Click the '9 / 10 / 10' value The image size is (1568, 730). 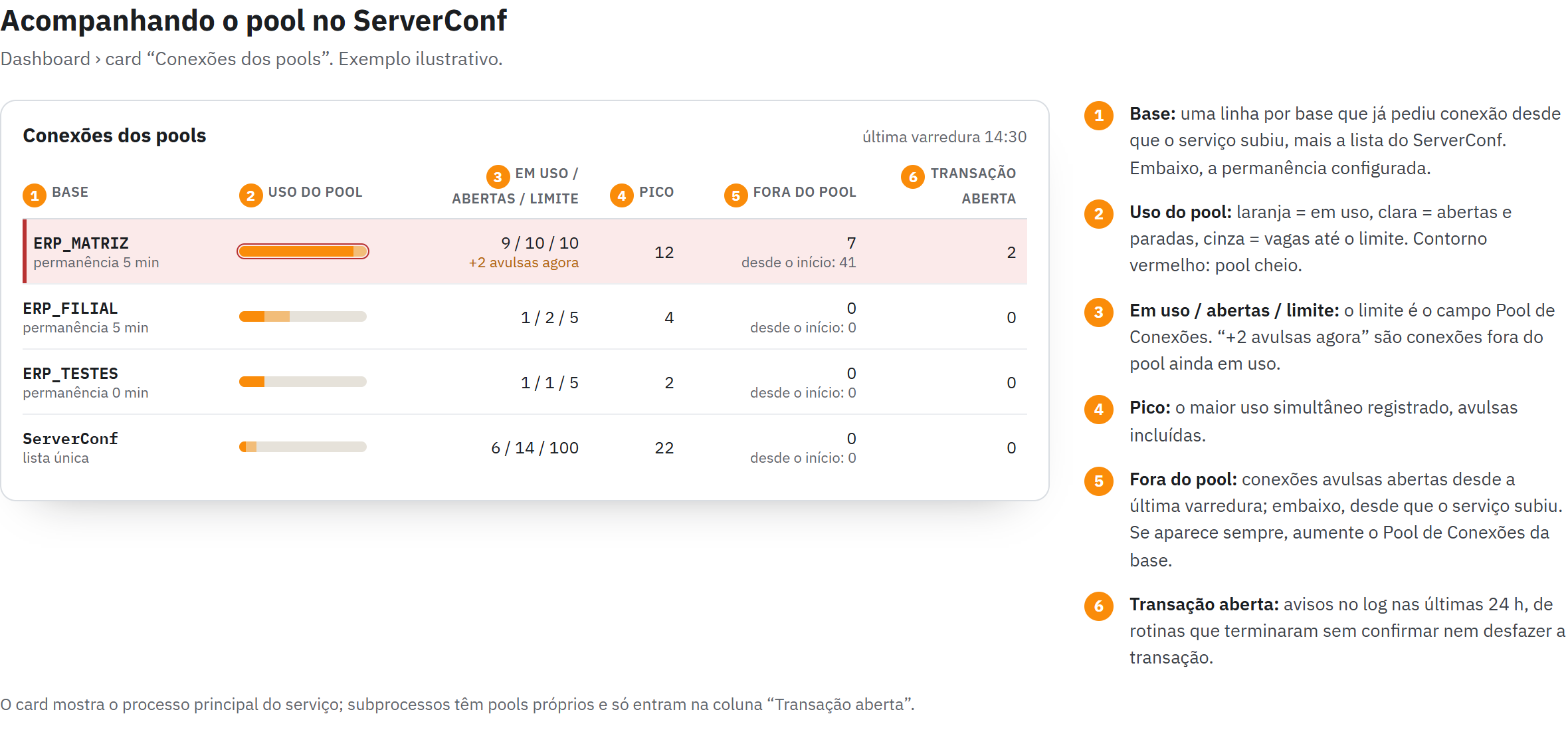pyautogui.click(x=539, y=243)
